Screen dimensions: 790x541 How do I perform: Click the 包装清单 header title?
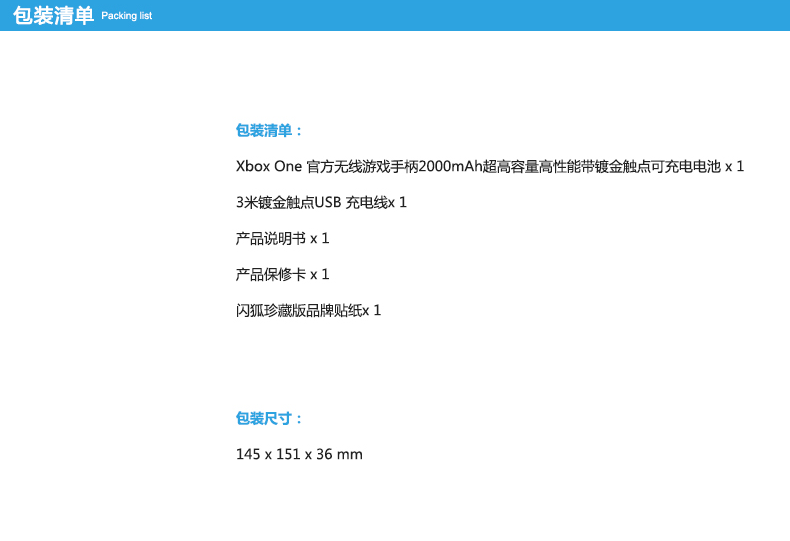tap(53, 16)
